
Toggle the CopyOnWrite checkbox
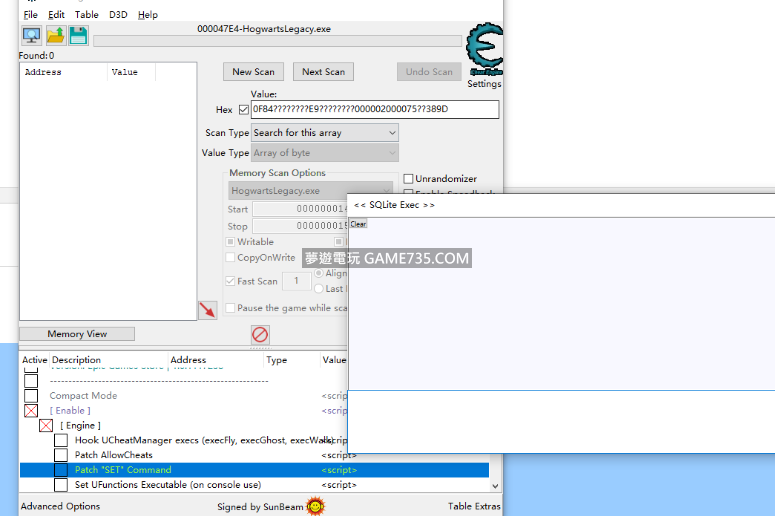tap(230, 258)
